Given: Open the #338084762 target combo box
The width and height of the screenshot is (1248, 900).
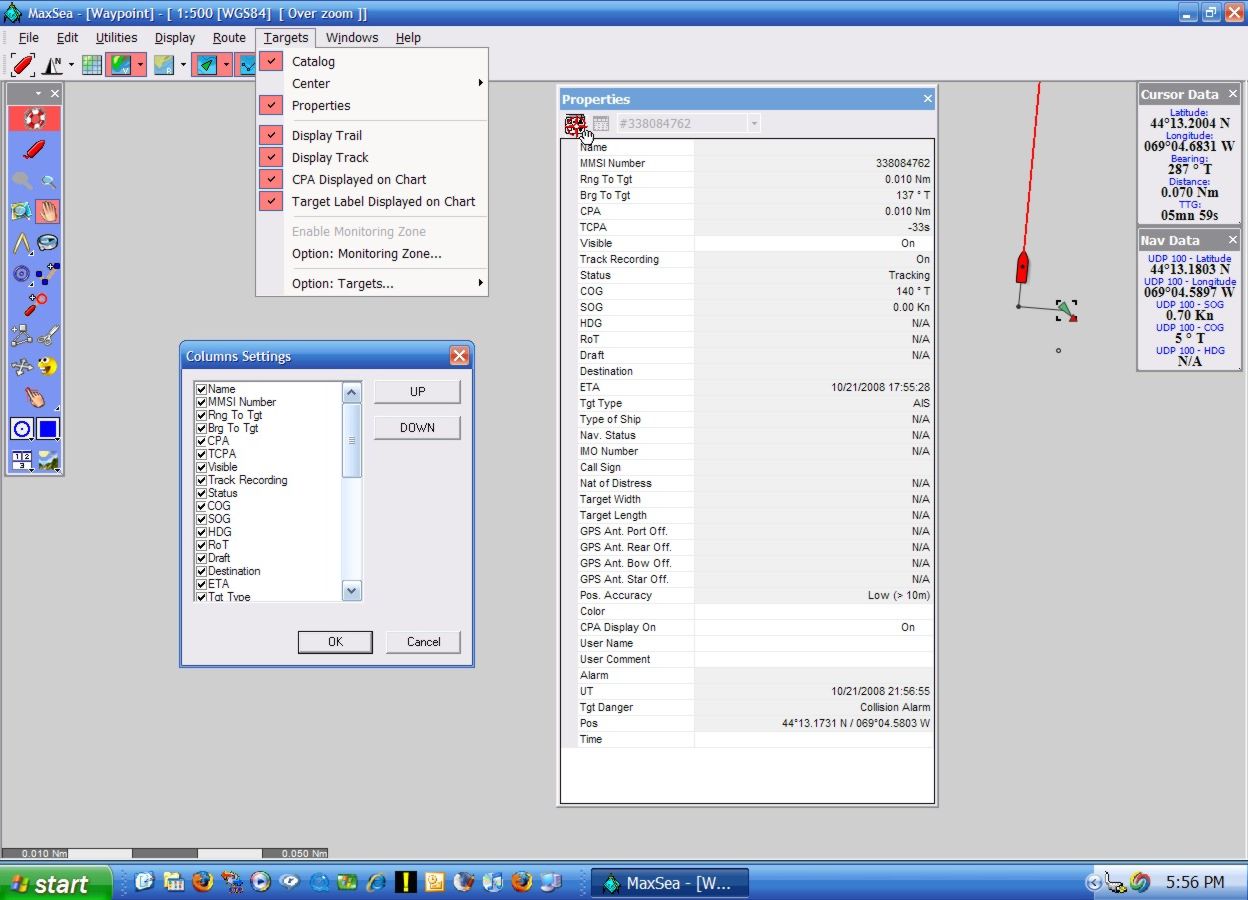Looking at the screenshot, I should pos(688,124).
